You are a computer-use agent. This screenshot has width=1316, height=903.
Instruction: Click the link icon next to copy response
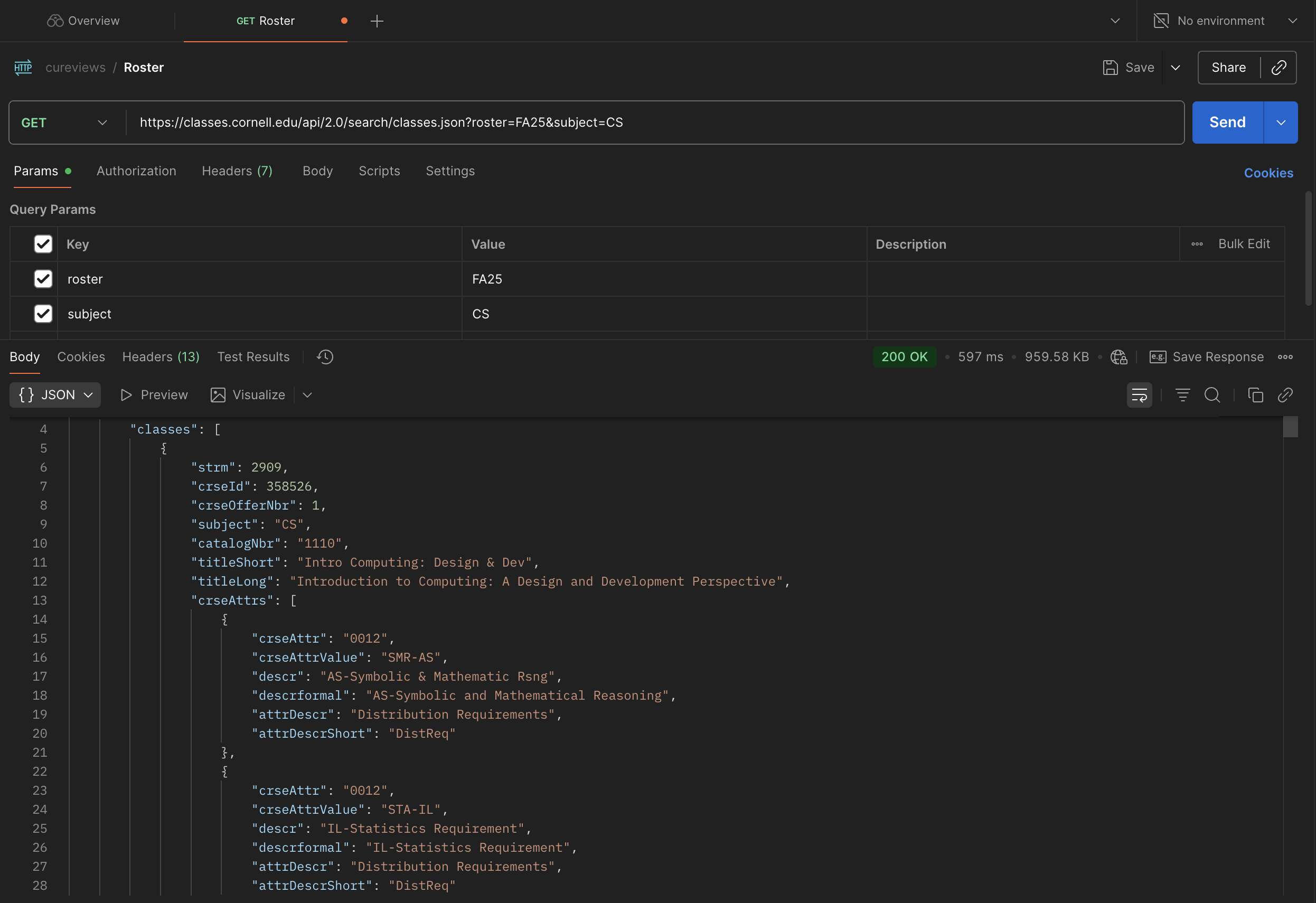[x=1285, y=394]
